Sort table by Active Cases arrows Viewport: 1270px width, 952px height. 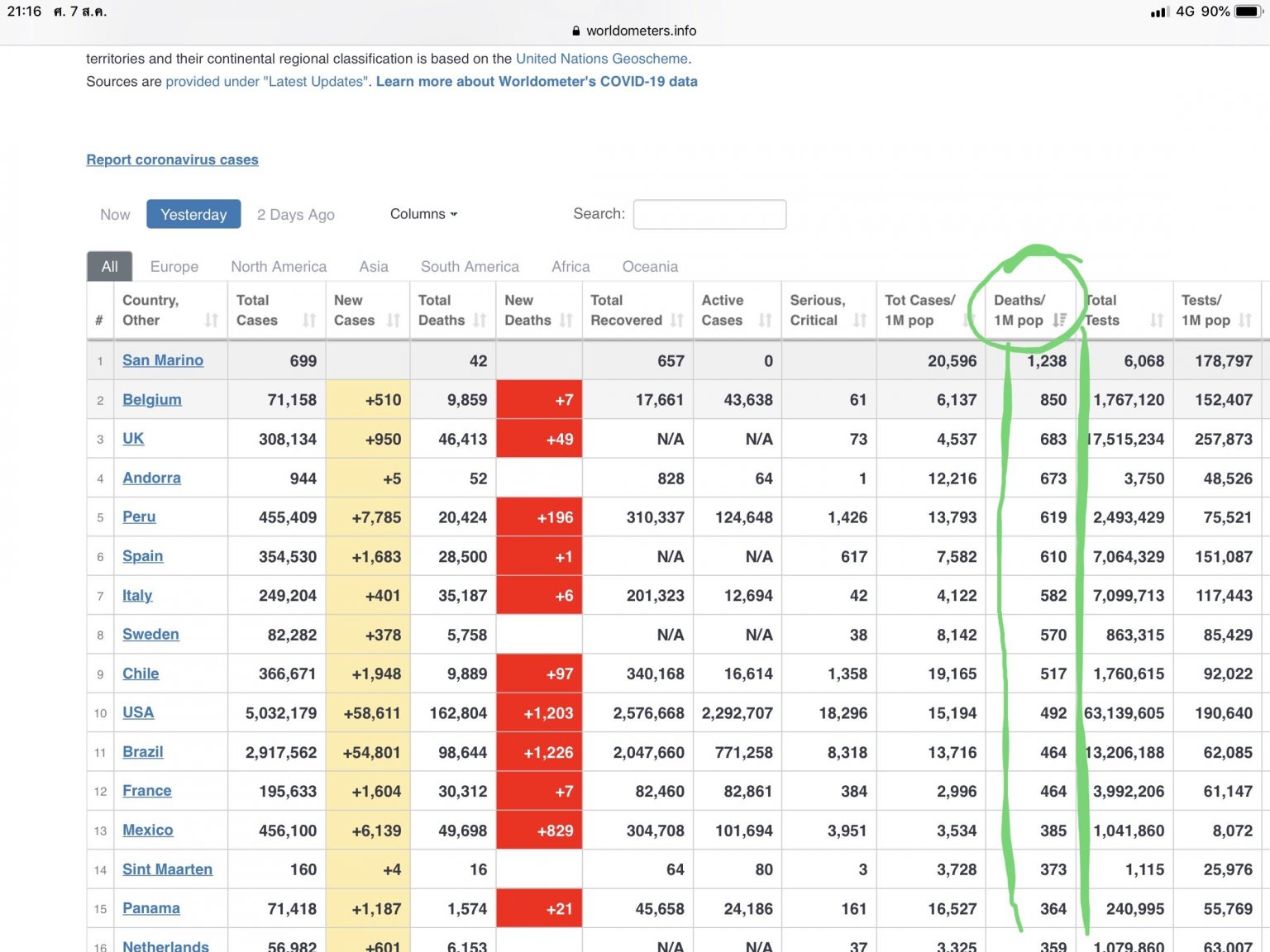pos(765,321)
